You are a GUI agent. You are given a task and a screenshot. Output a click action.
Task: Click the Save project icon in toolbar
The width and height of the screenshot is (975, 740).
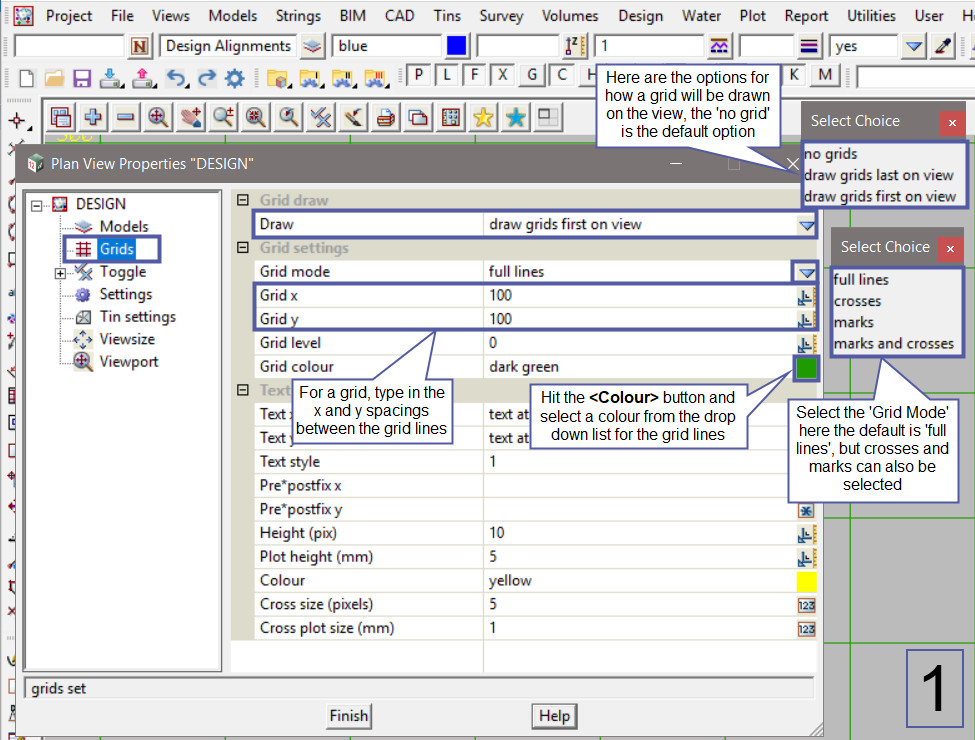(x=82, y=78)
